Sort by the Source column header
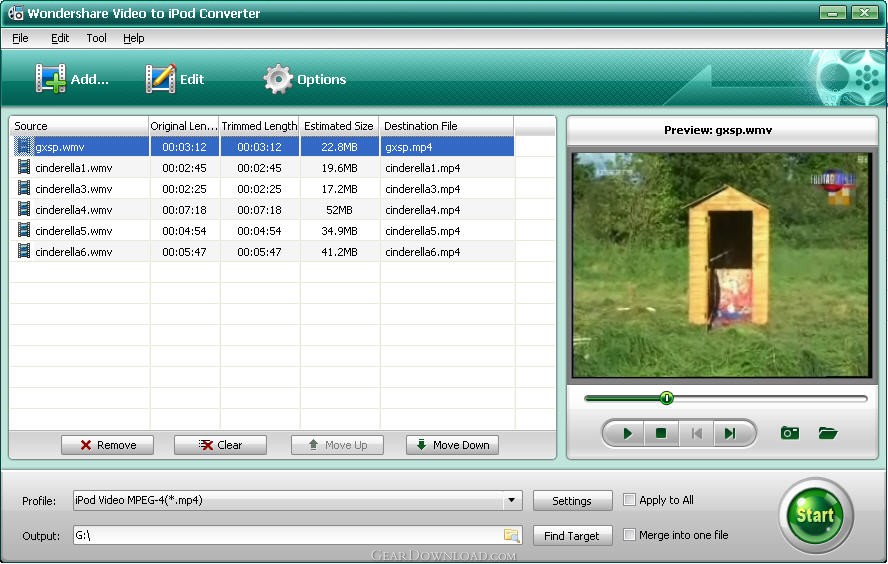 coord(79,126)
